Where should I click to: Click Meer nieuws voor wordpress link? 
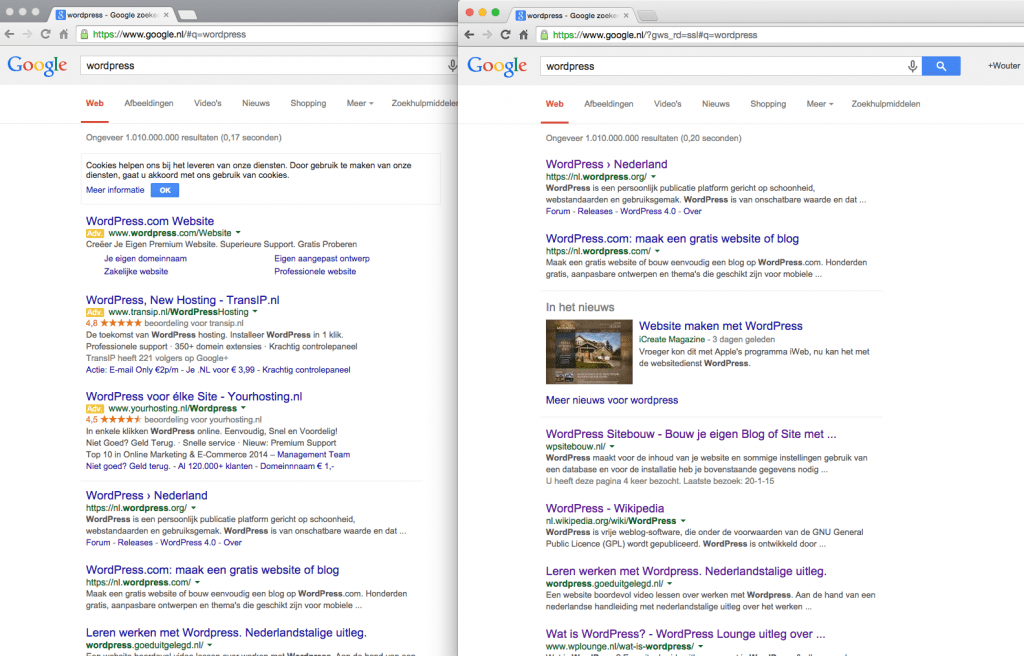click(x=612, y=400)
